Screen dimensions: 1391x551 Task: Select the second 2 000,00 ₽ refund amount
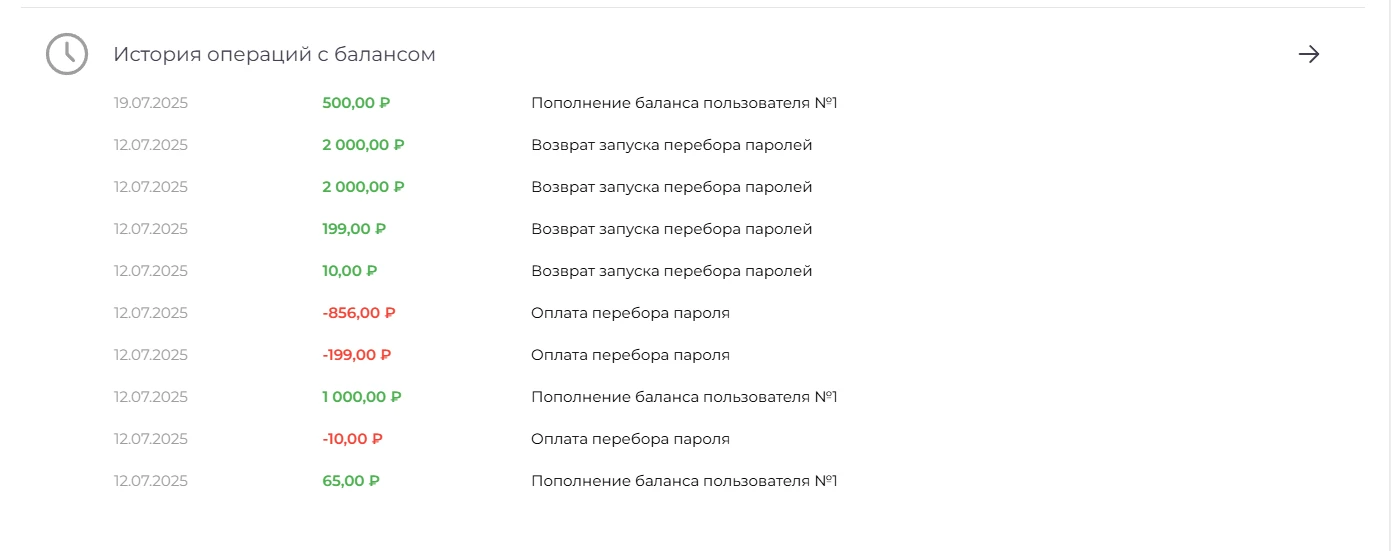click(363, 187)
